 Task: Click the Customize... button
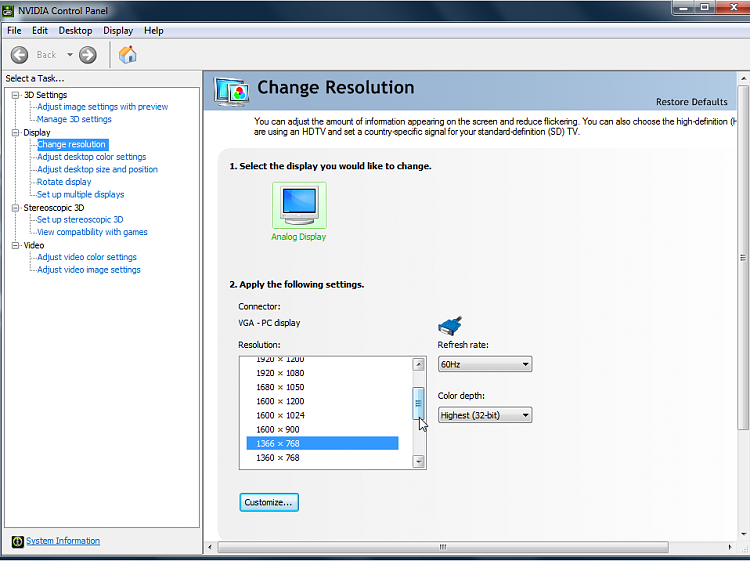coord(269,503)
